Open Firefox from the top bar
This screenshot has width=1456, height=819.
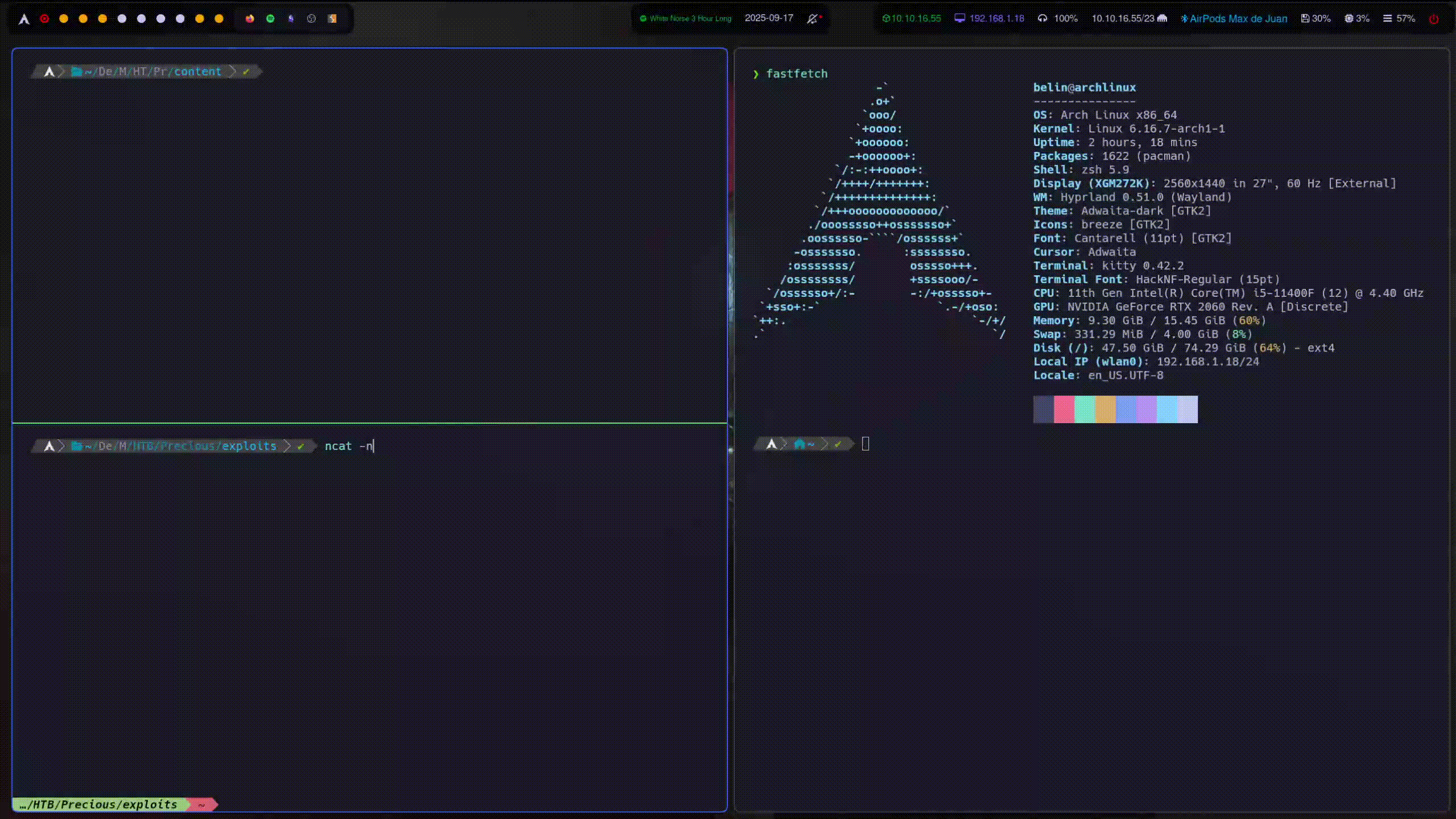pyautogui.click(x=250, y=19)
